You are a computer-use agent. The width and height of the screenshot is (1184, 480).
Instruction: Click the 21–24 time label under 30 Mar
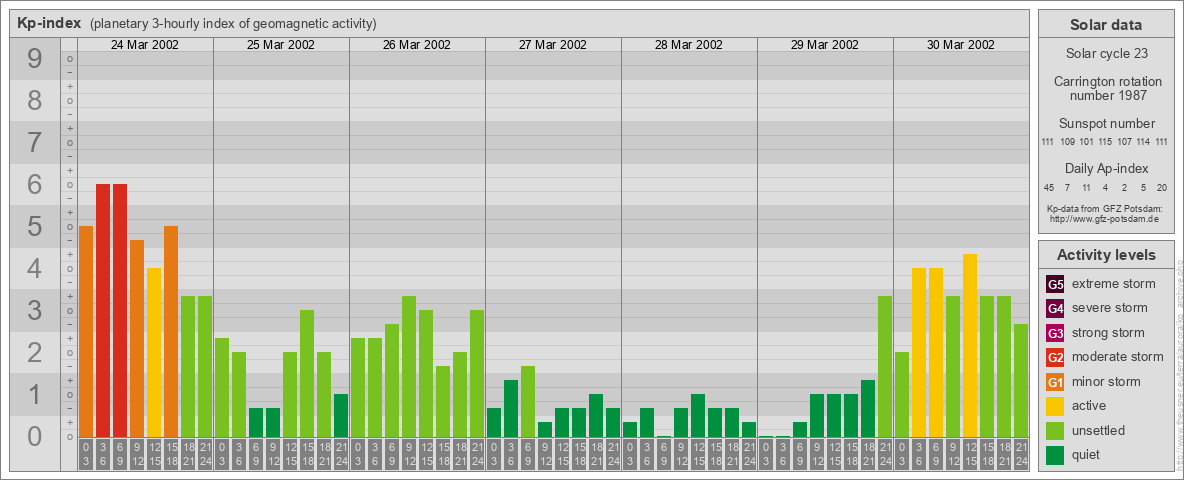1021,454
